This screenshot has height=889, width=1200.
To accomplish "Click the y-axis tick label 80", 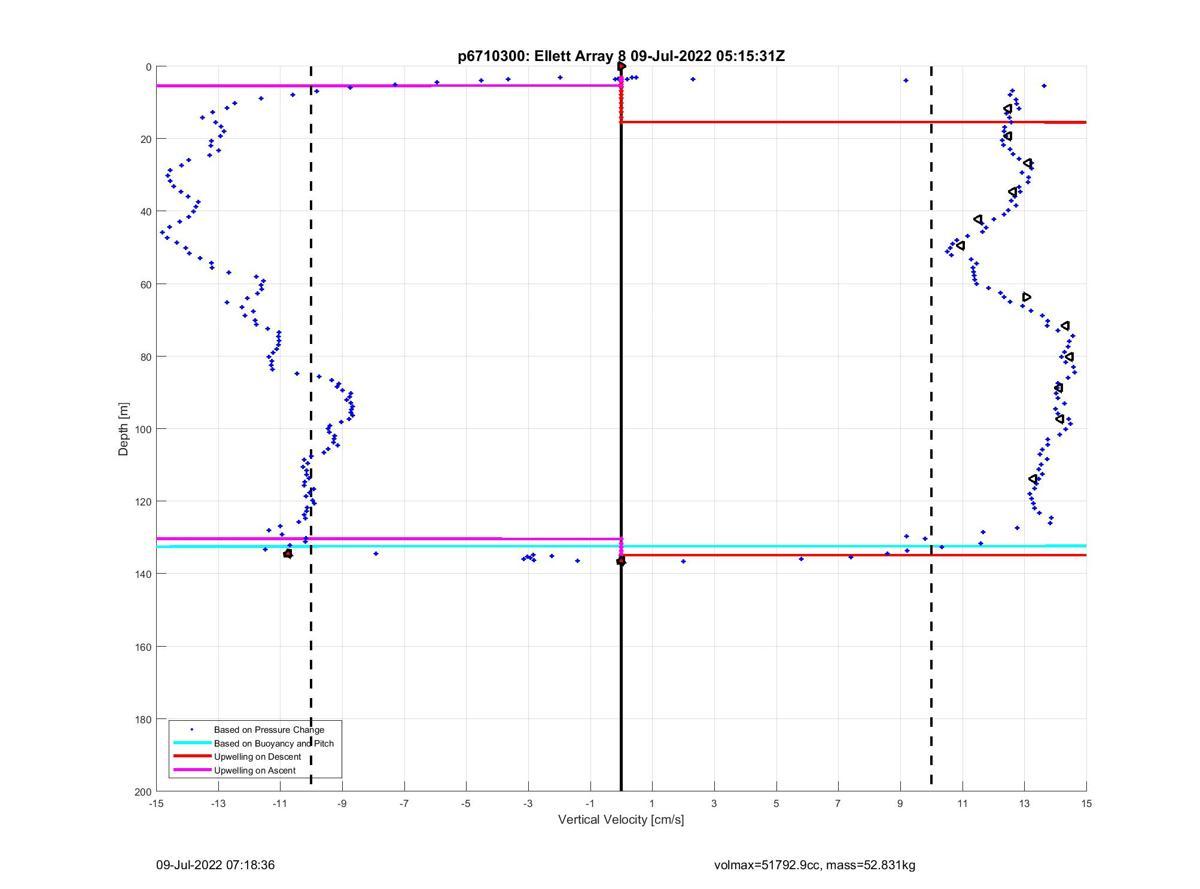I will (x=145, y=357).
